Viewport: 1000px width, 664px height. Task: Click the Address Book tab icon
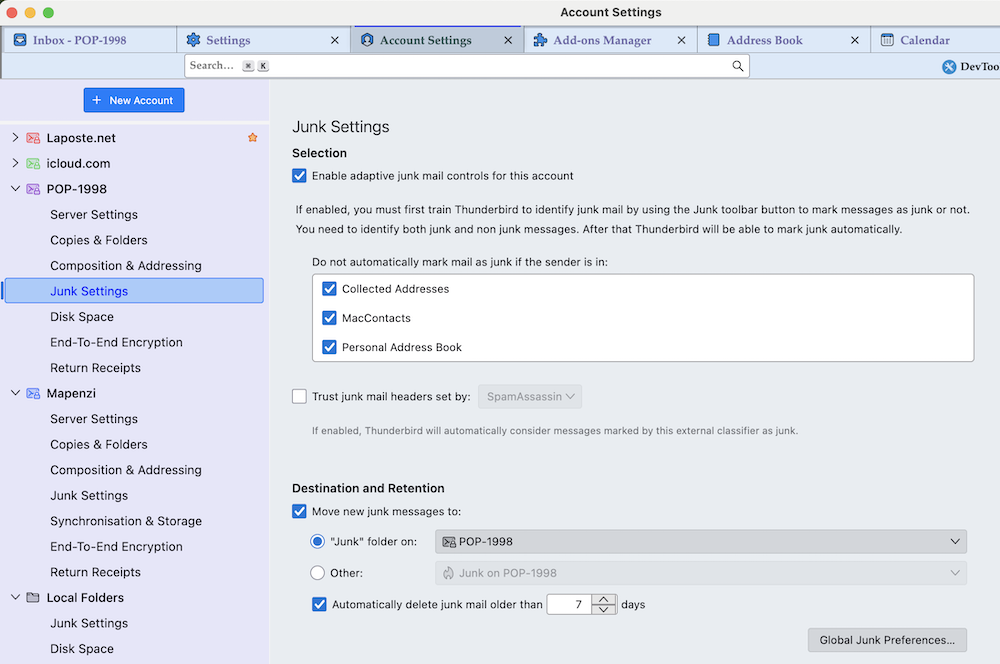[714, 40]
